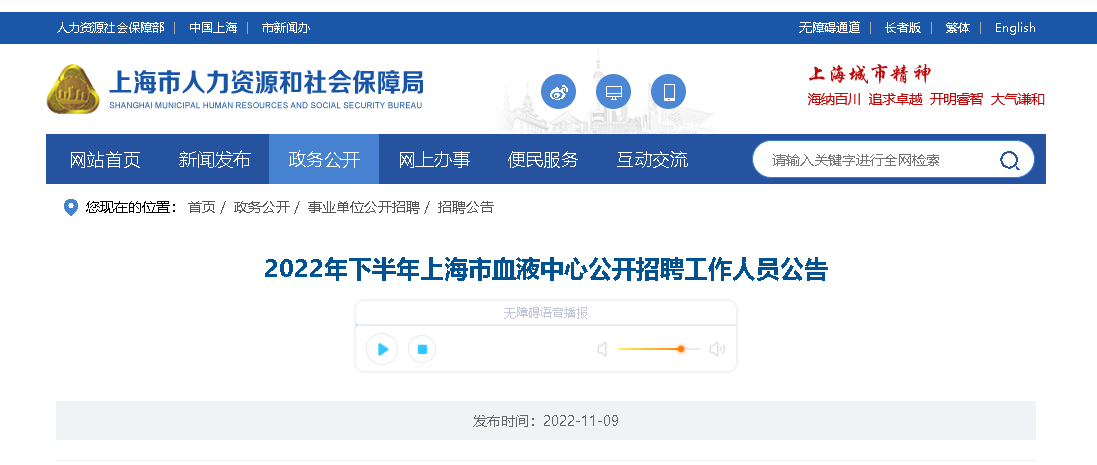Click the loud volume speaker icon
Screen dimensions: 1097x465
[716, 349]
